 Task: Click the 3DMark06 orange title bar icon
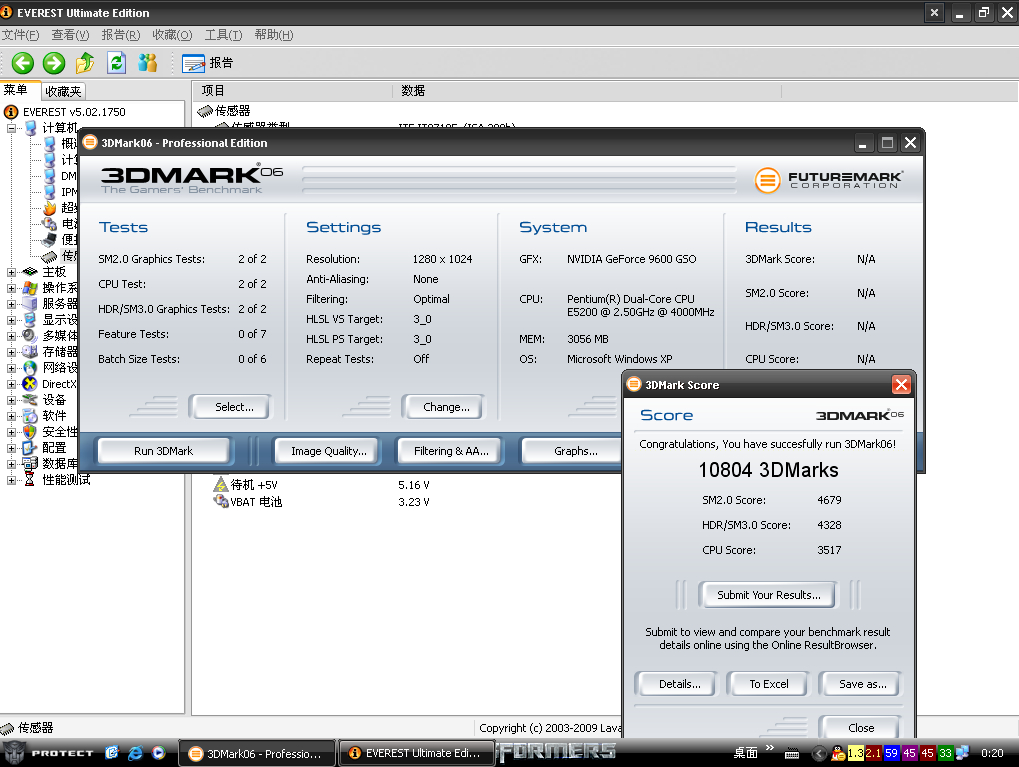(90, 142)
